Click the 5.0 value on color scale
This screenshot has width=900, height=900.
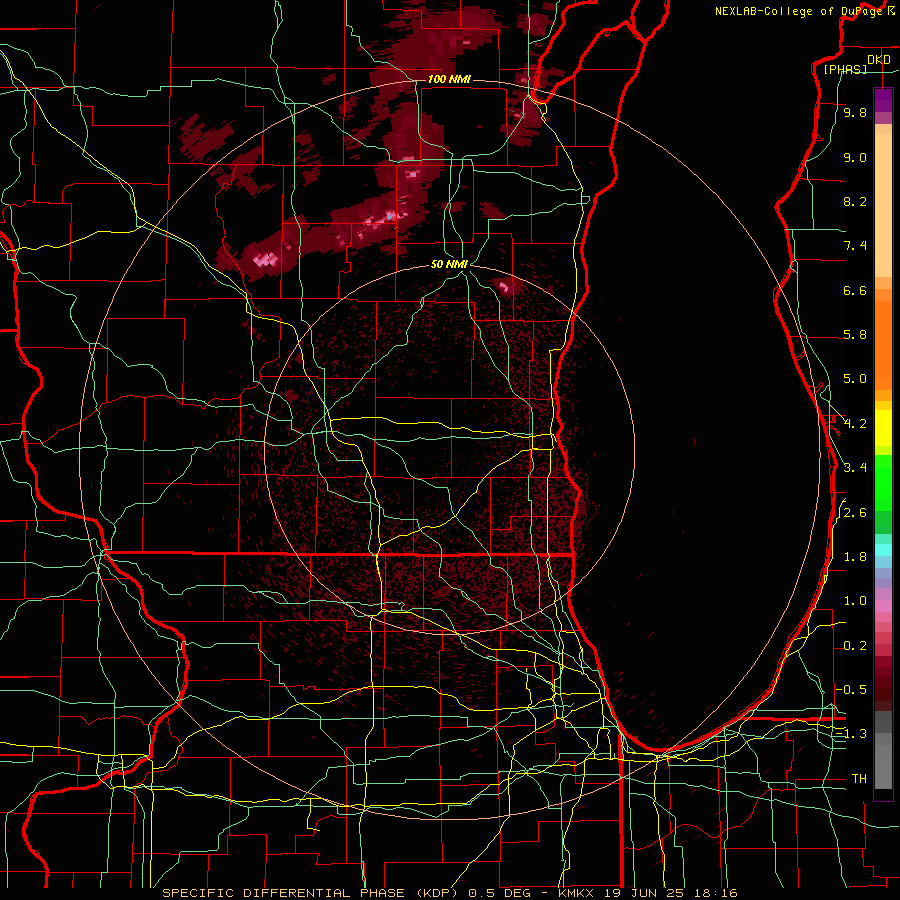pos(855,379)
